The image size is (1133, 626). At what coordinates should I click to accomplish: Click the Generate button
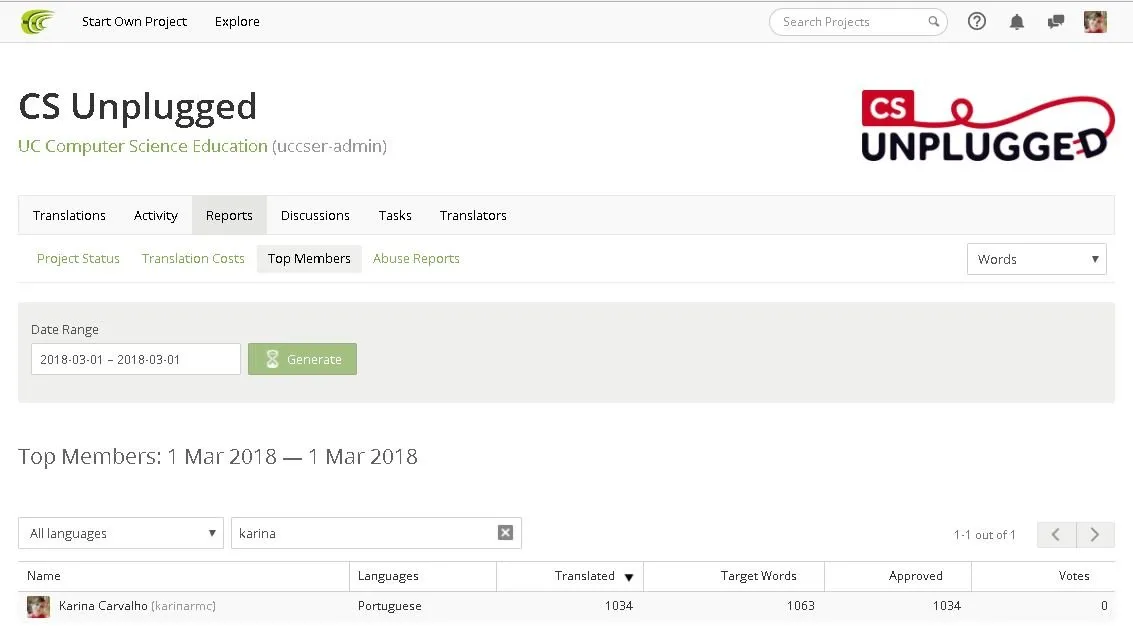click(302, 359)
